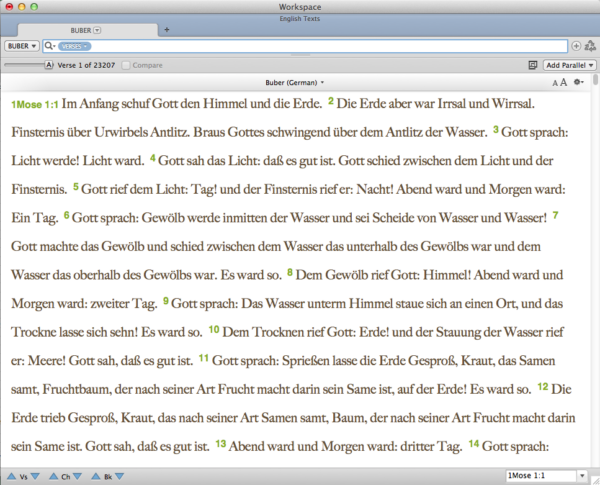Go to previous chapter with Ch up arrow
The height and width of the screenshot is (485, 600).
(54, 476)
